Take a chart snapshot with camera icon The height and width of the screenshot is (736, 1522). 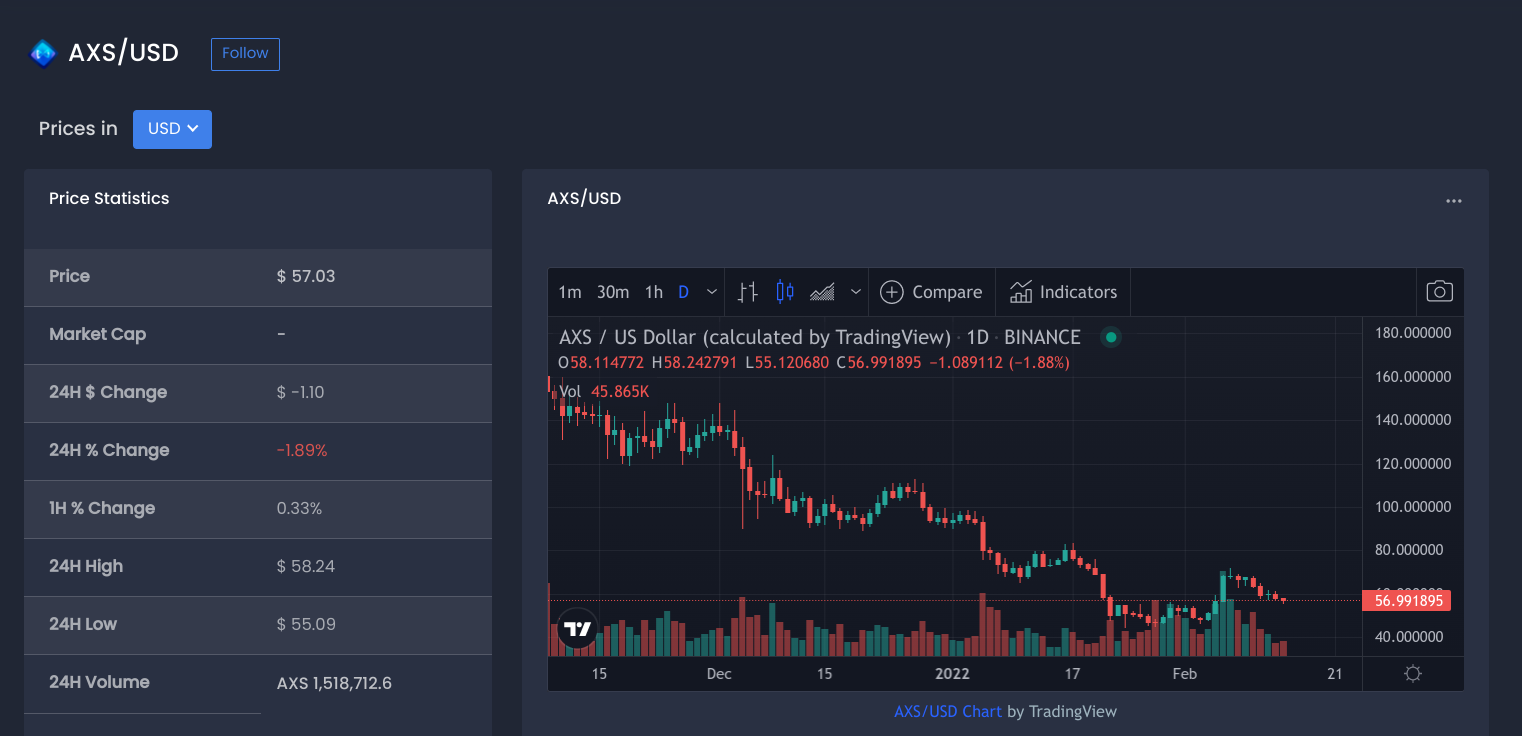pyautogui.click(x=1439, y=292)
